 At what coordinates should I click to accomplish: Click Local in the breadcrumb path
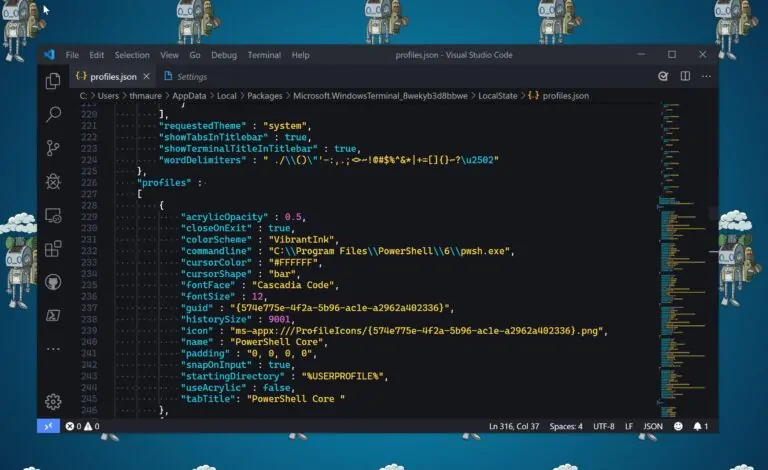point(226,96)
